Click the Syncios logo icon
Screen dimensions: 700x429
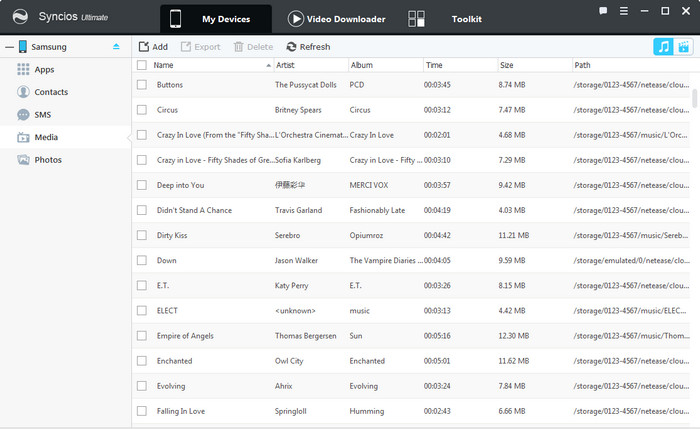pyautogui.click(x=20, y=17)
